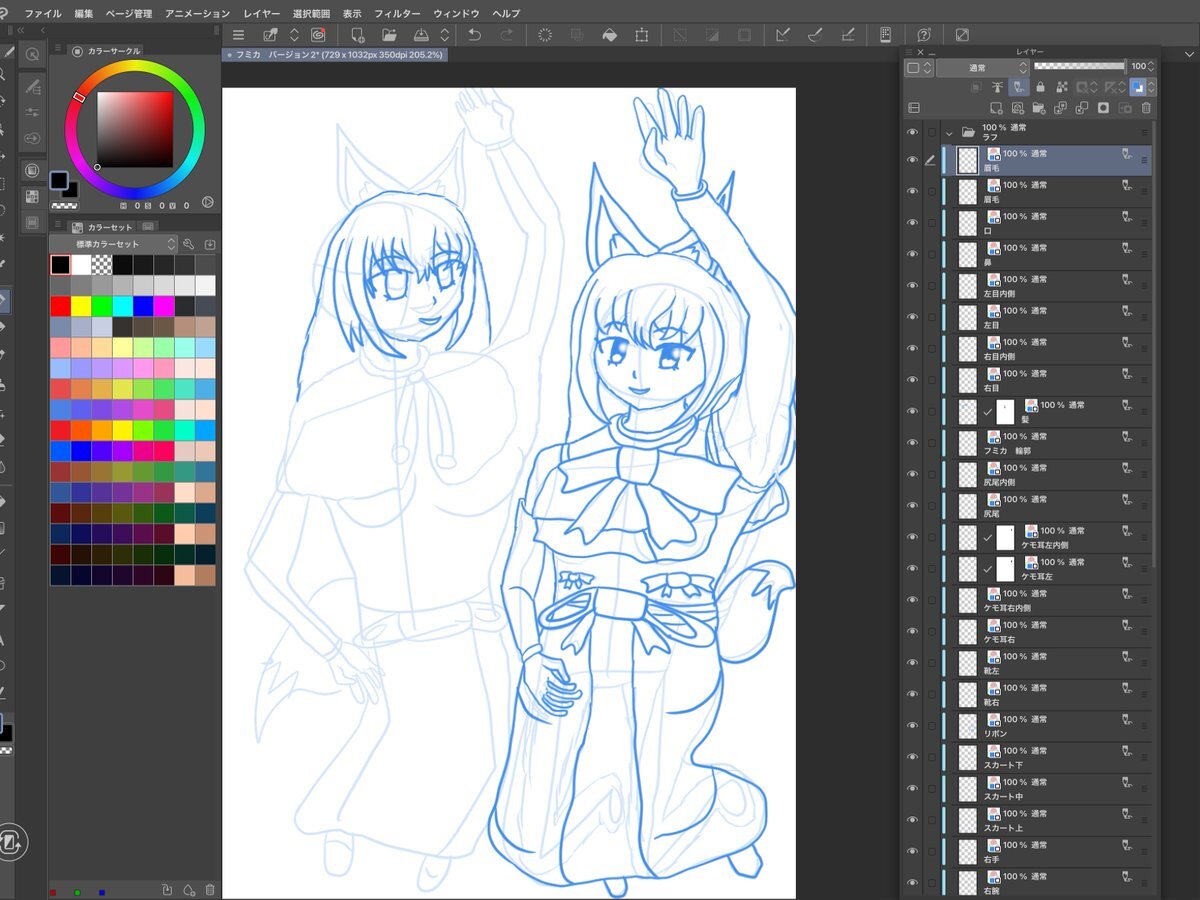
Task: Click the New raster layer icon
Action: (996, 108)
